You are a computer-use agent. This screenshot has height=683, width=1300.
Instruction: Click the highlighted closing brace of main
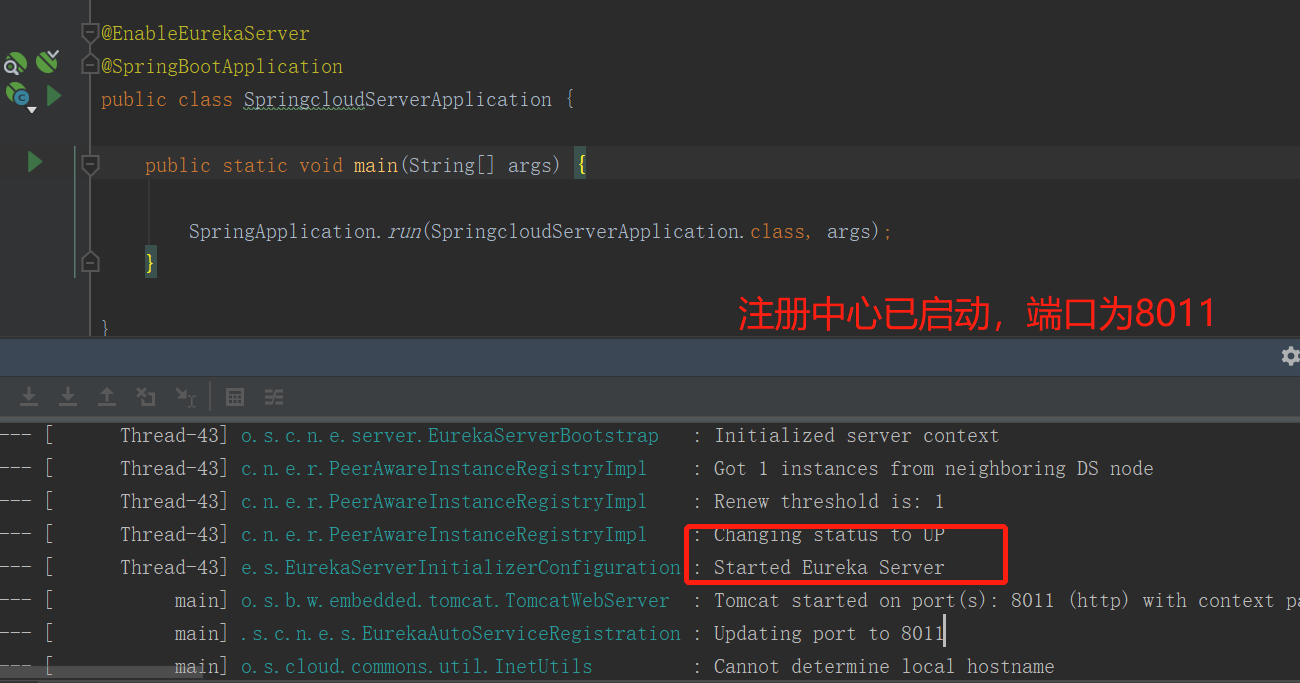(x=150, y=263)
